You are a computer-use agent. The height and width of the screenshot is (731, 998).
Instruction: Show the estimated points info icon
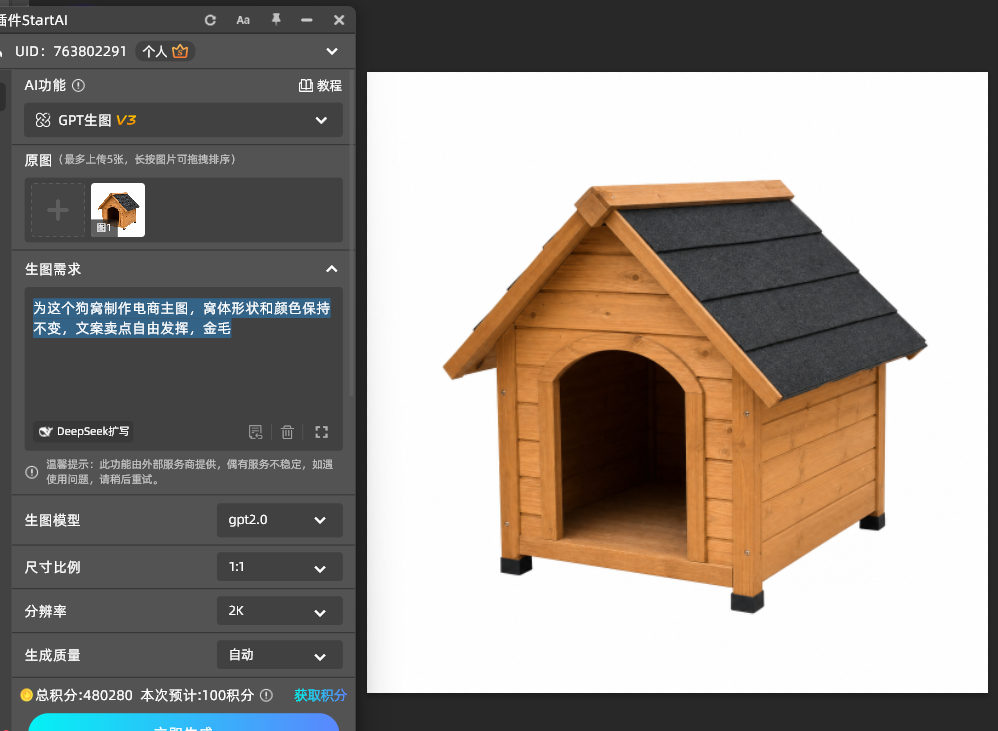point(267,695)
